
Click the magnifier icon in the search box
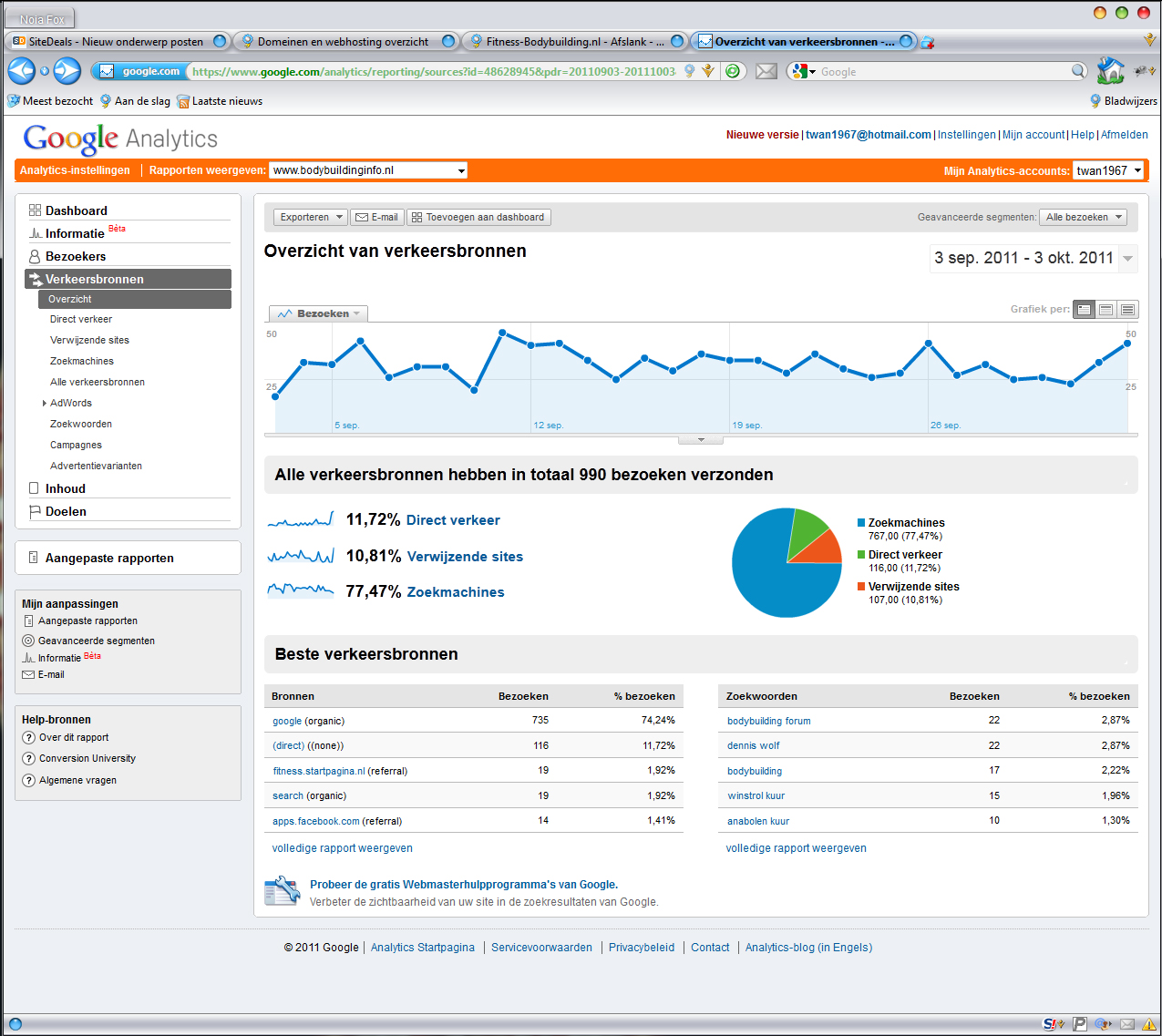click(x=1078, y=71)
